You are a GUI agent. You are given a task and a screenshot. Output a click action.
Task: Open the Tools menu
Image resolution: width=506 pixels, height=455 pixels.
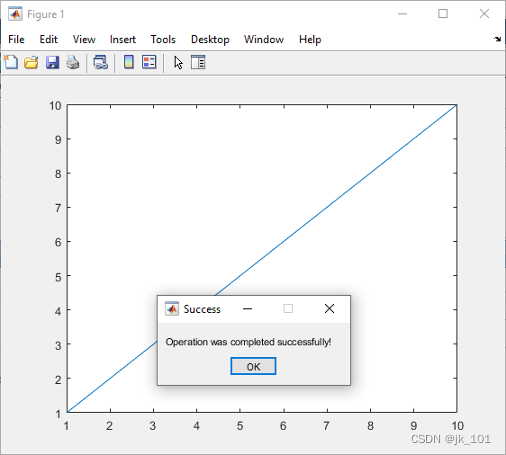tap(163, 39)
